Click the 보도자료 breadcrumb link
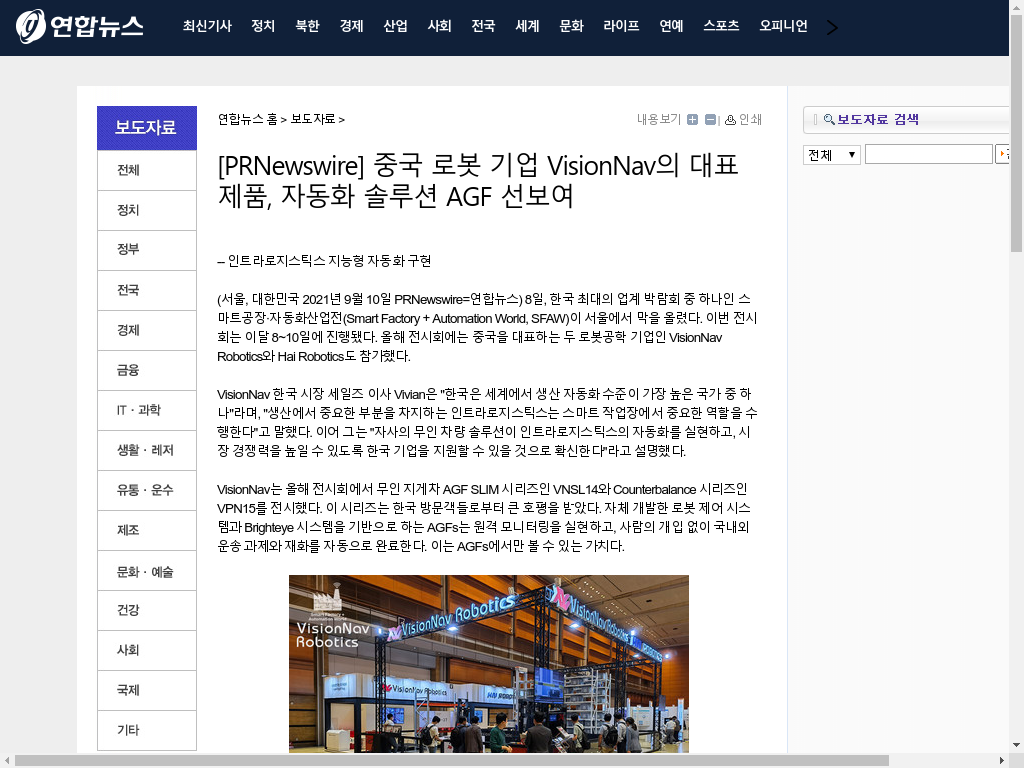 [x=313, y=119]
